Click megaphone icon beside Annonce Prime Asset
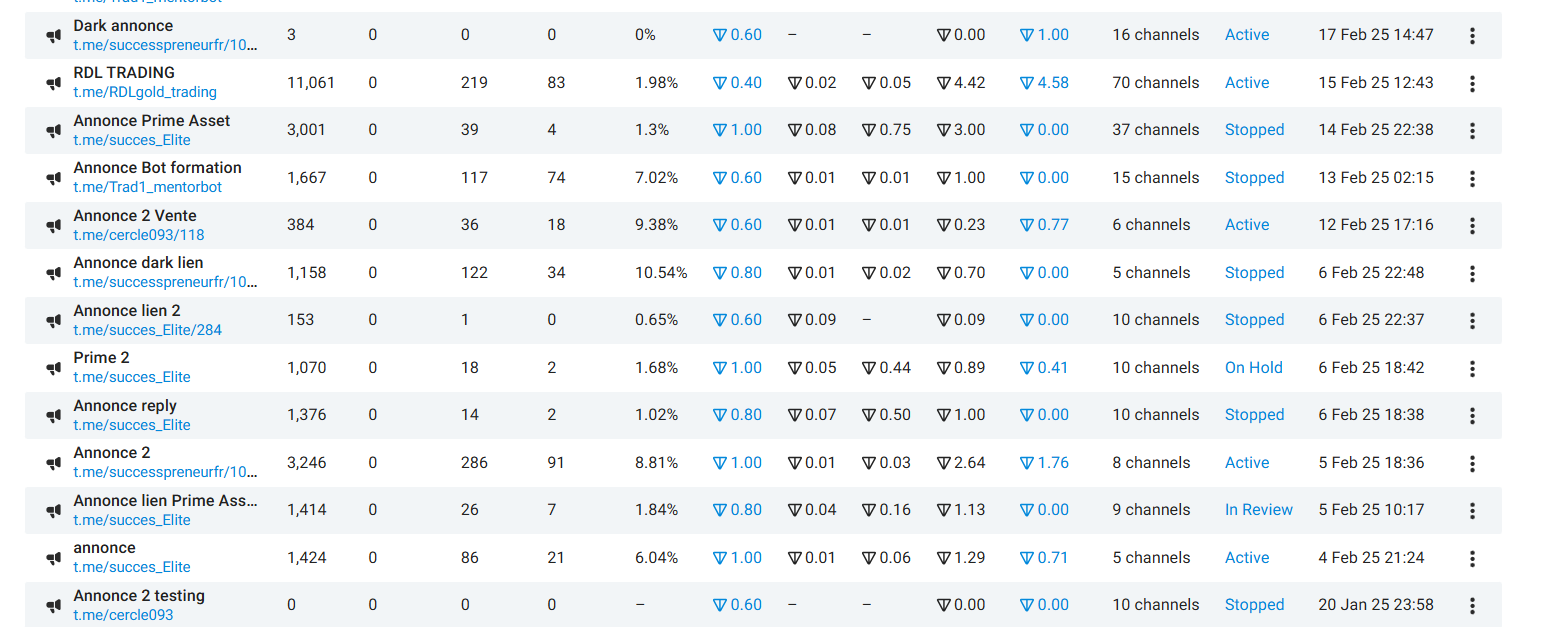This screenshot has height=627, width=1564. tap(54, 131)
